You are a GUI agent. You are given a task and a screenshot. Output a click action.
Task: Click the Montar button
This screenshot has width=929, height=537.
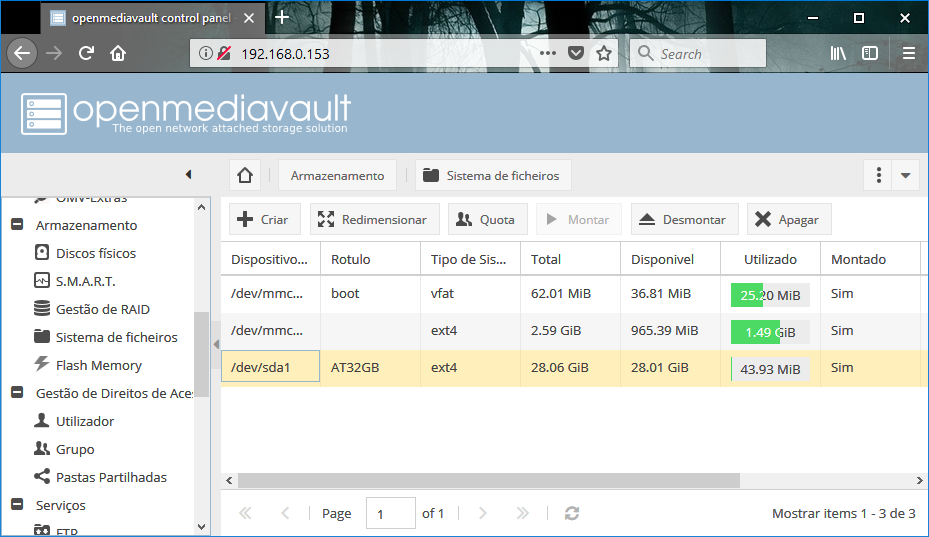point(579,219)
